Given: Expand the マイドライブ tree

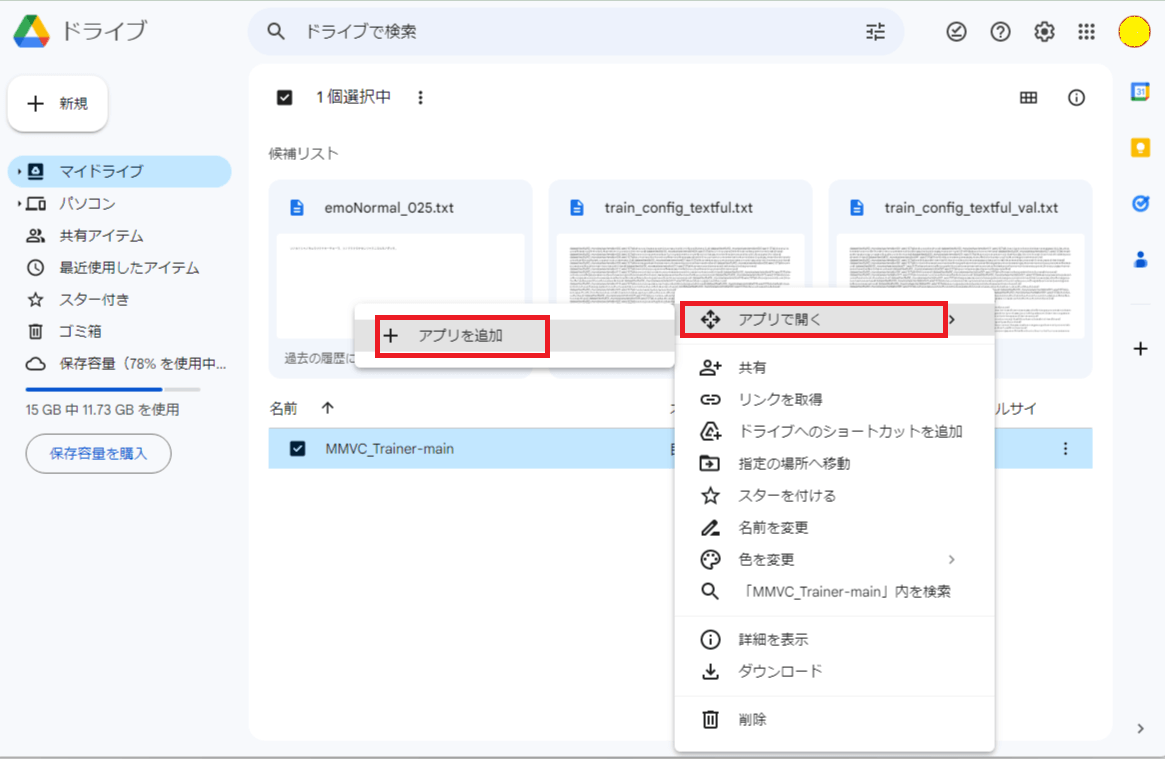Looking at the screenshot, I should click(x=18, y=172).
